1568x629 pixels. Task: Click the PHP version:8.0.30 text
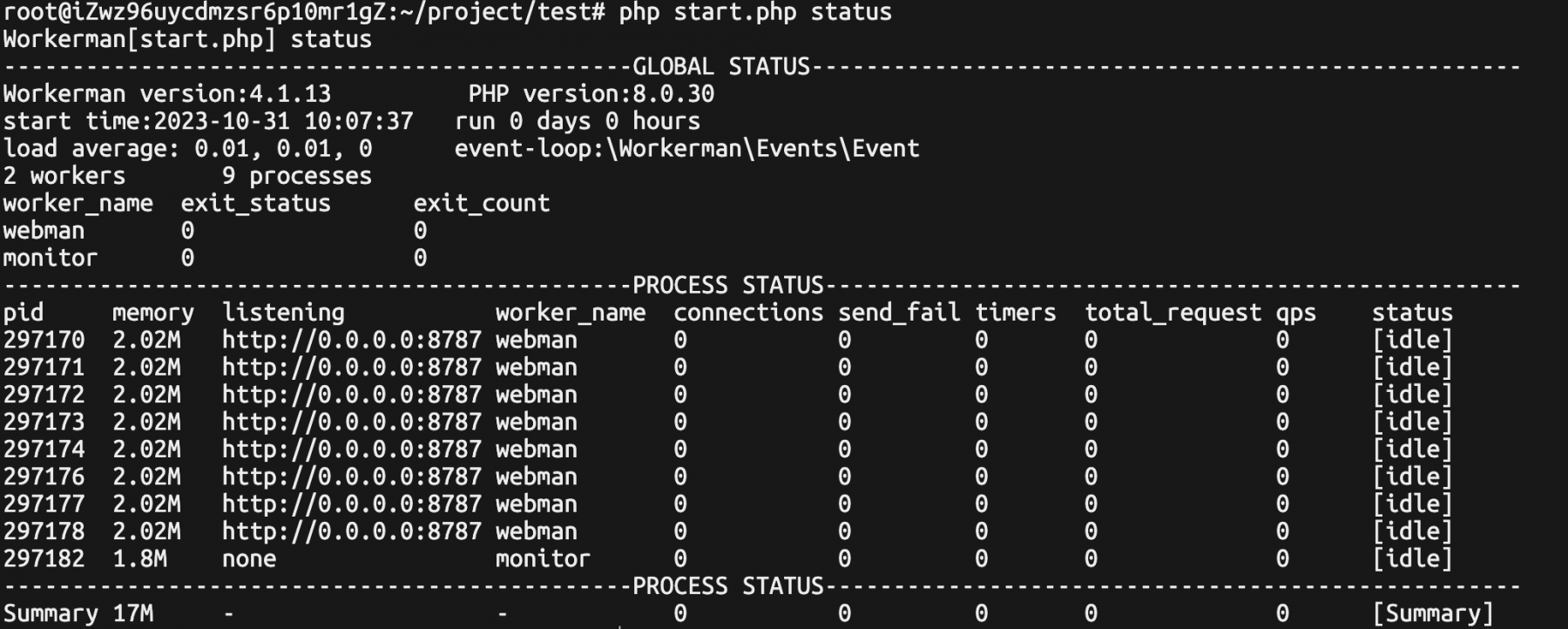[x=591, y=94]
